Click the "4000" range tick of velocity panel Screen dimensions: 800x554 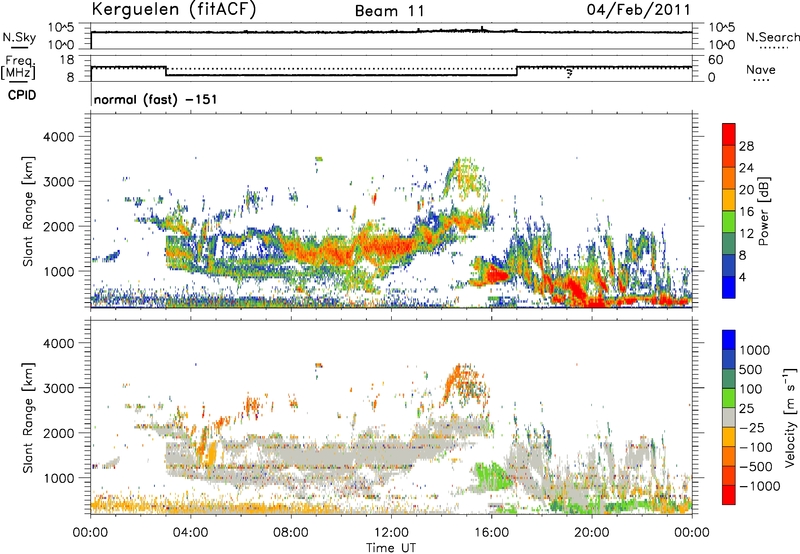[59, 343]
